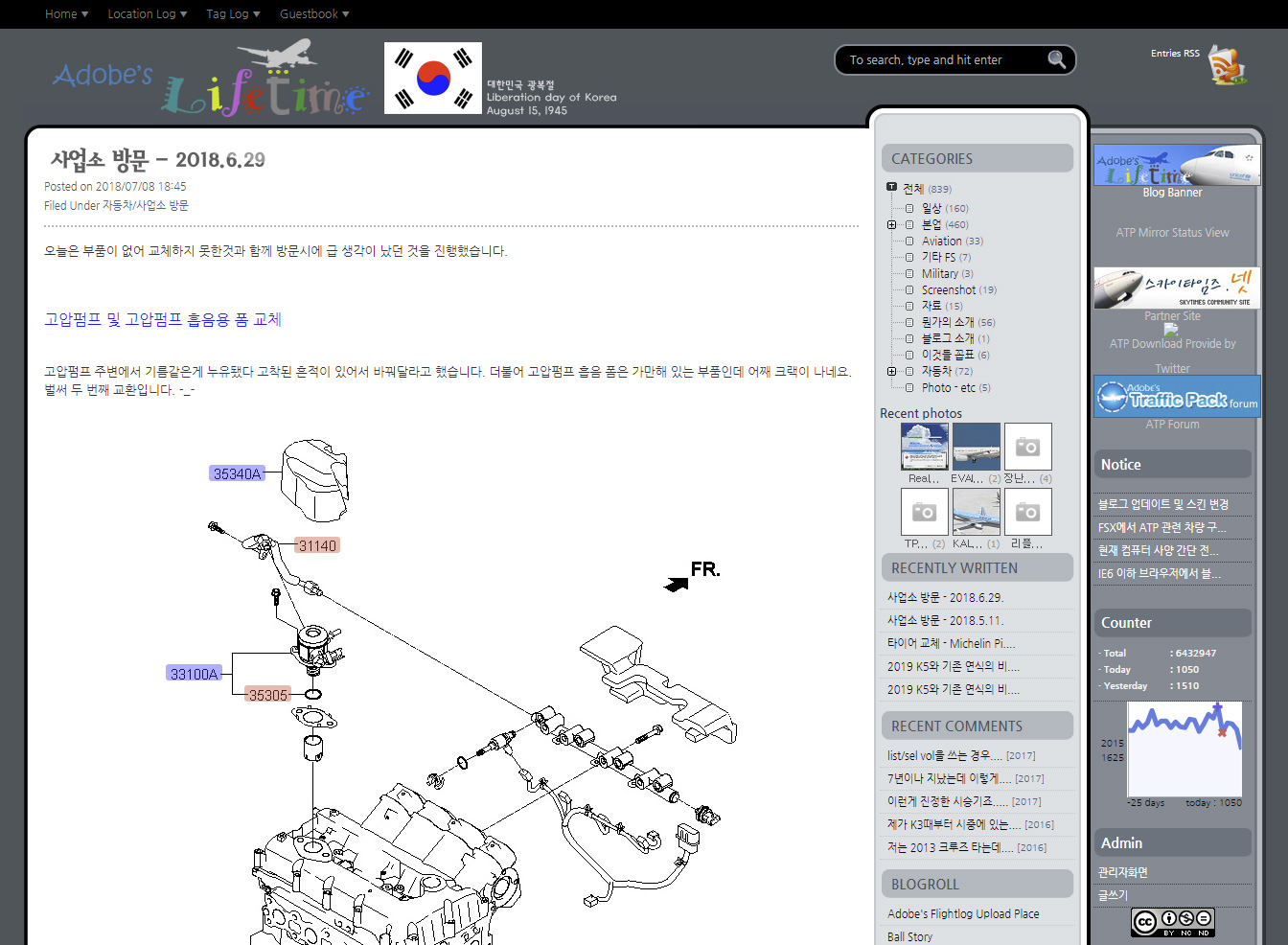Viewport: 1288px width, 945px height.
Task: Open the KAL... recent photo thumbnail
Action: [x=977, y=512]
